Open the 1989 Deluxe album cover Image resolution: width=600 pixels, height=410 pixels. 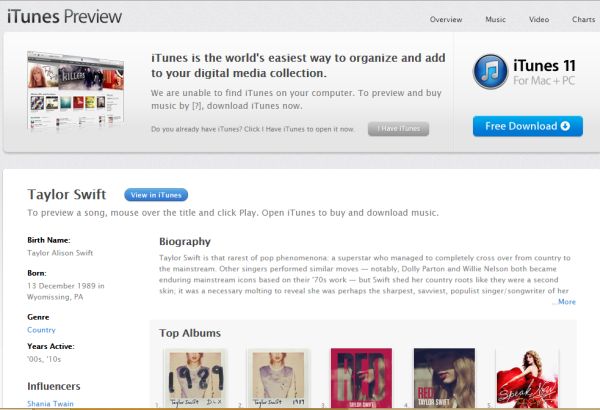196,378
